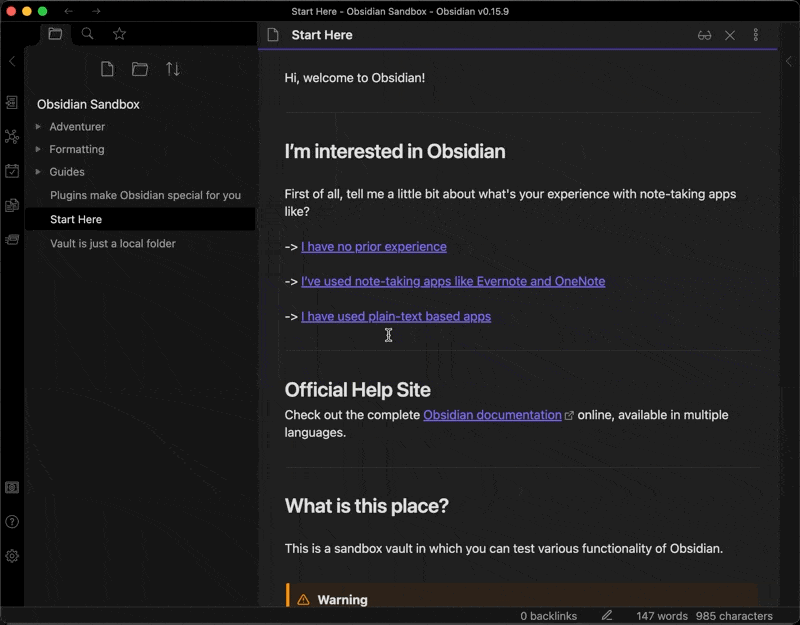
Task: Click the Warning callout title
Action: click(342, 599)
